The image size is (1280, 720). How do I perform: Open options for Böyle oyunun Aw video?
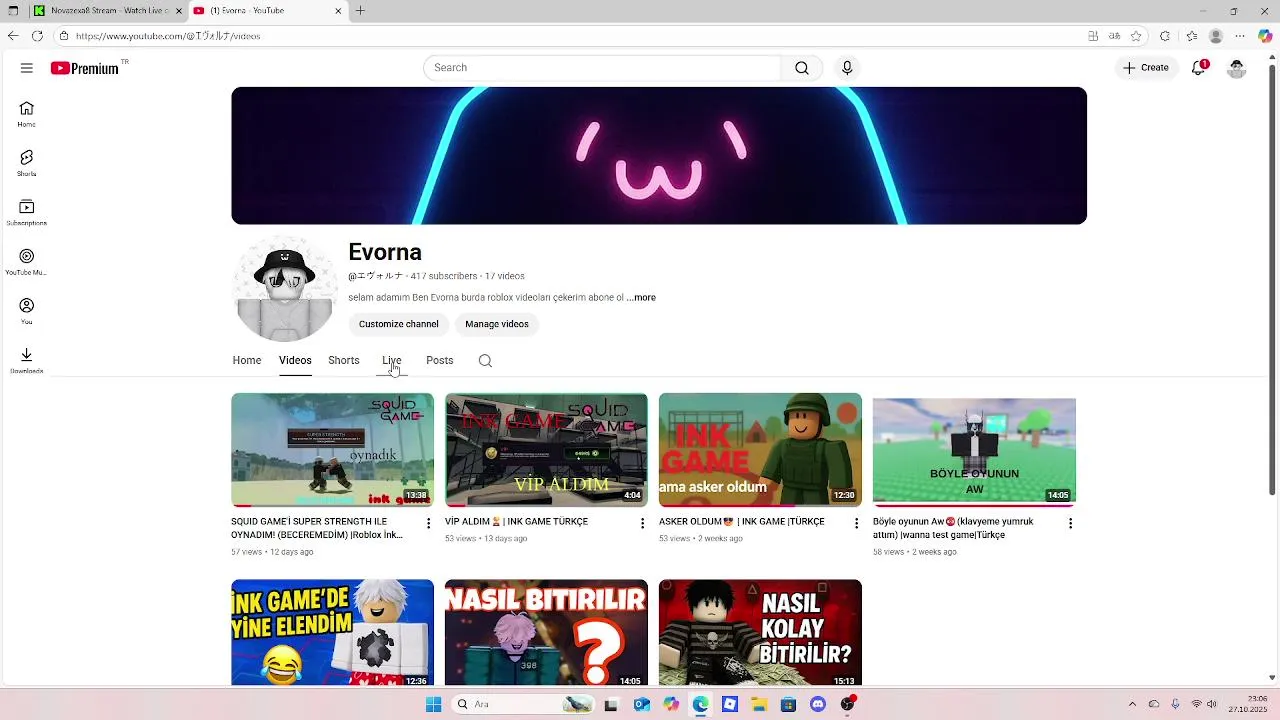click(x=1071, y=523)
